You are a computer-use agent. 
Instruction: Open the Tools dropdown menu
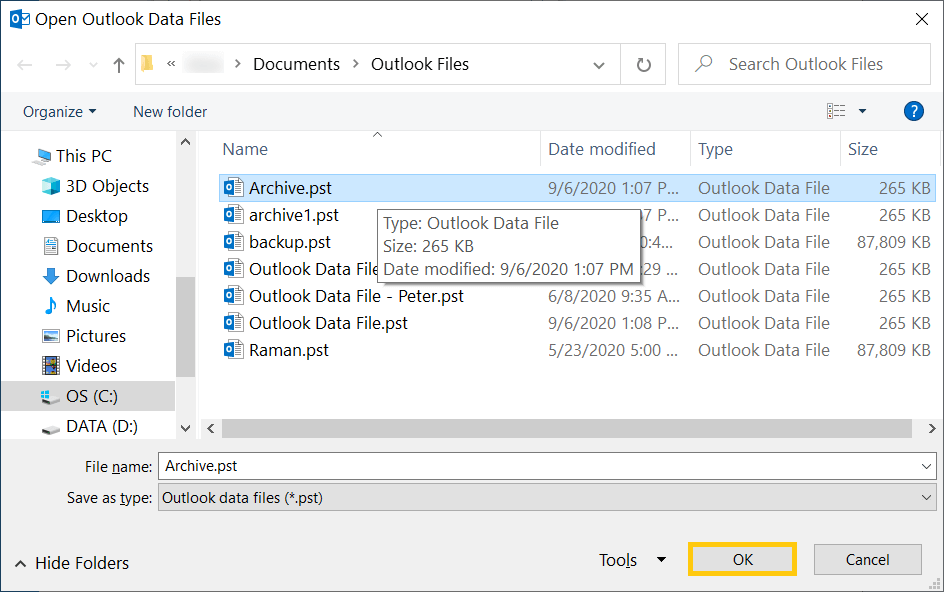click(x=632, y=560)
